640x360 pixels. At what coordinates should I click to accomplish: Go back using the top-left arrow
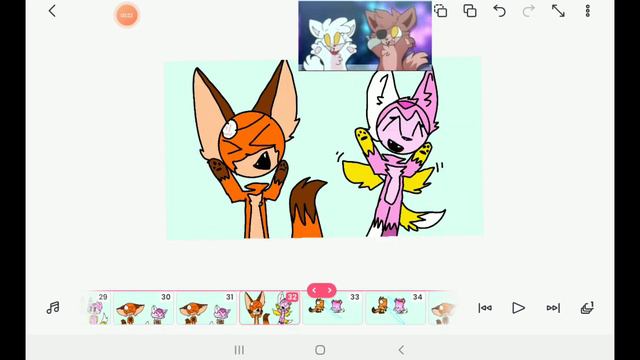click(x=52, y=11)
